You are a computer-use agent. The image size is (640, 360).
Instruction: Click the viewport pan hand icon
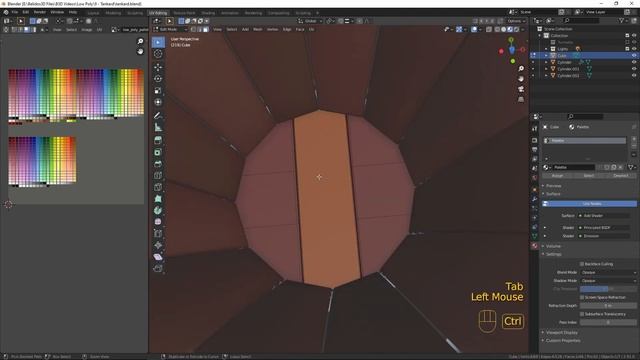(x=521, y=78)
